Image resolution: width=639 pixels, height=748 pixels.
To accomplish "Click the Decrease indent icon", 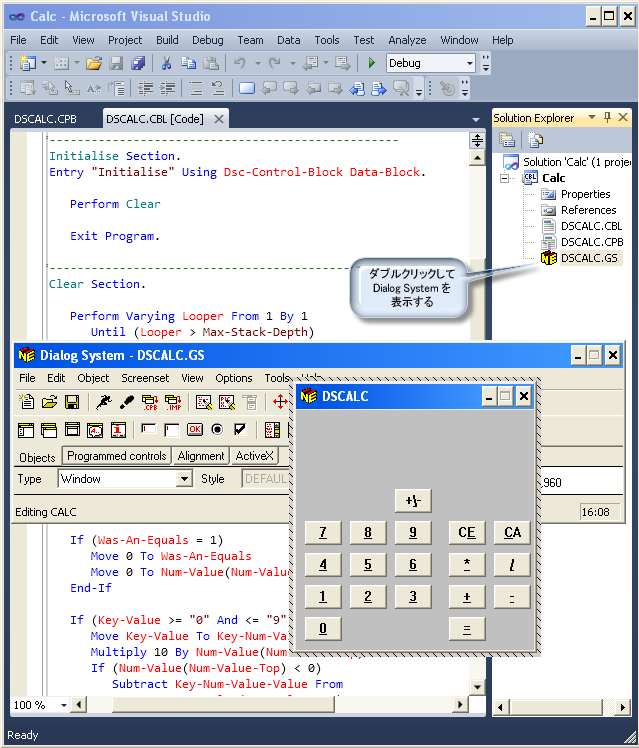I will click(x=145, y=88).
